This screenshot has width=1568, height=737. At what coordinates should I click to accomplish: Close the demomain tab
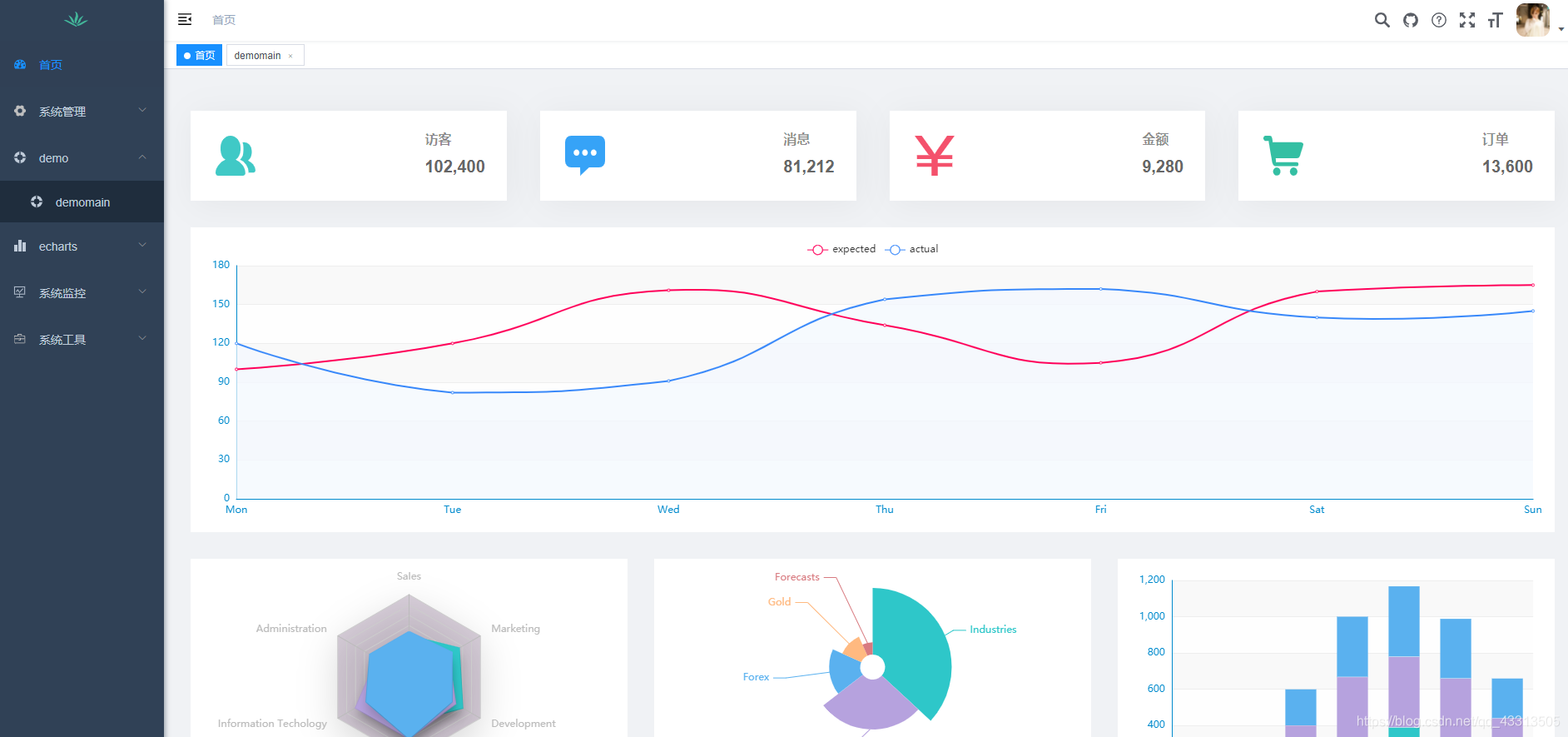pyautogui.click(x=290, y=56)
